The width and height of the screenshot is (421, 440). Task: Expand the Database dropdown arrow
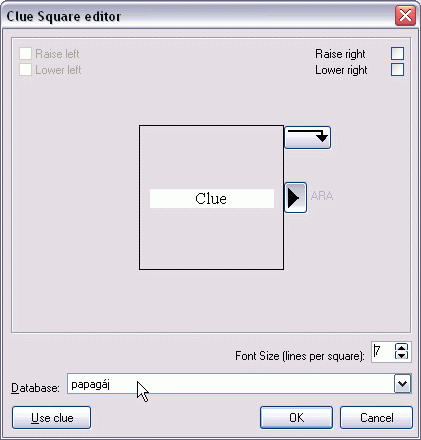click(403, 384)
